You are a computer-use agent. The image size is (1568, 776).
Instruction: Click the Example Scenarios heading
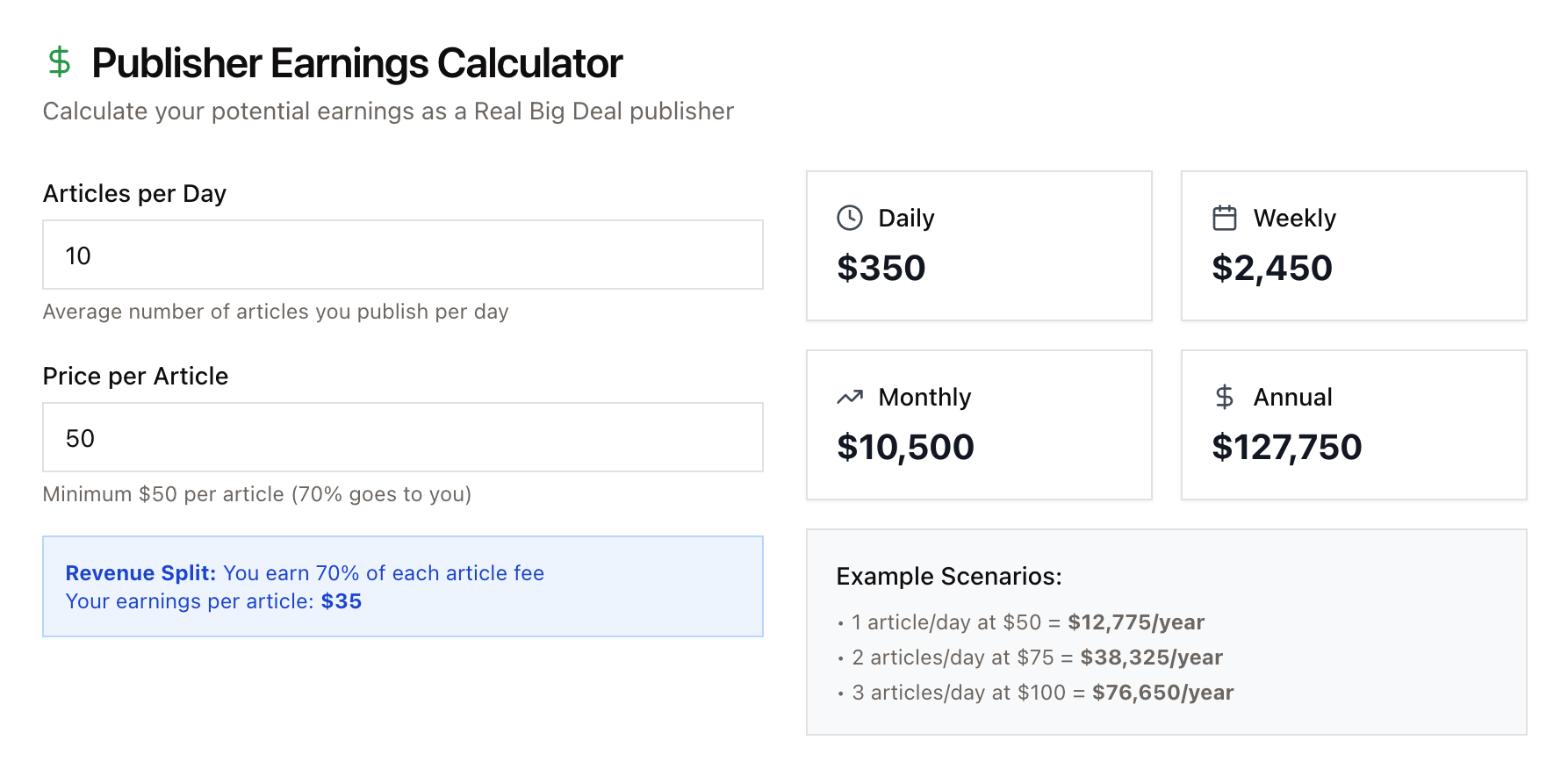click(949, 577)
